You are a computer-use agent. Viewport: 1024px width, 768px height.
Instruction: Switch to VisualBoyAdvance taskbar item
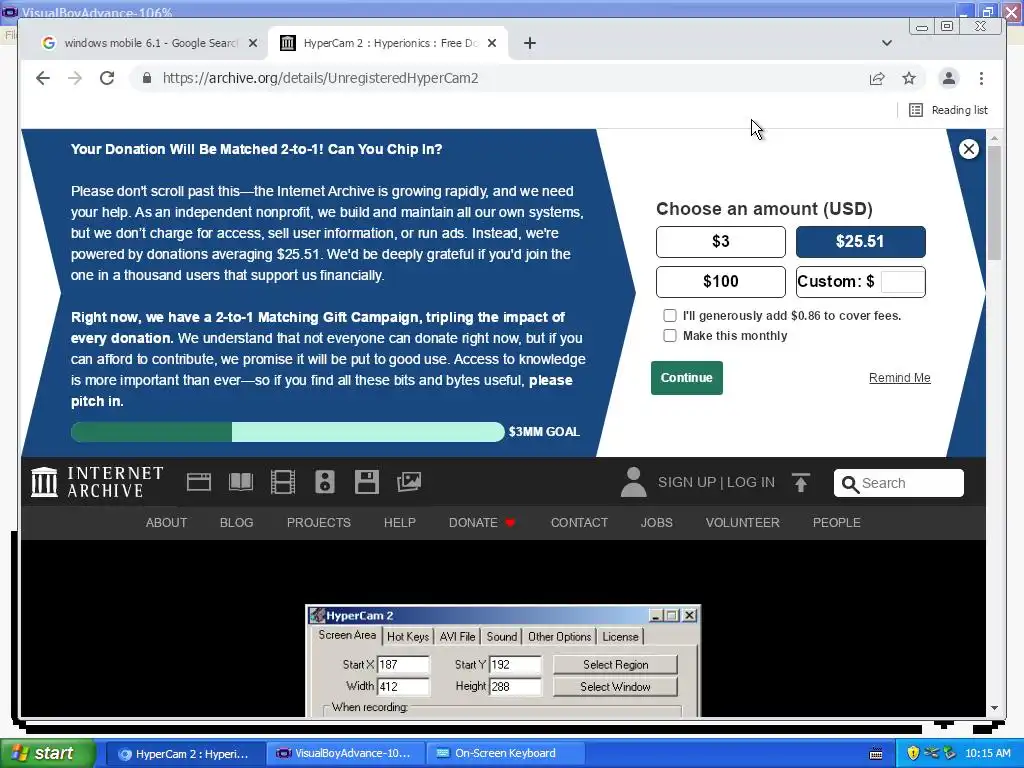(344, 754)
